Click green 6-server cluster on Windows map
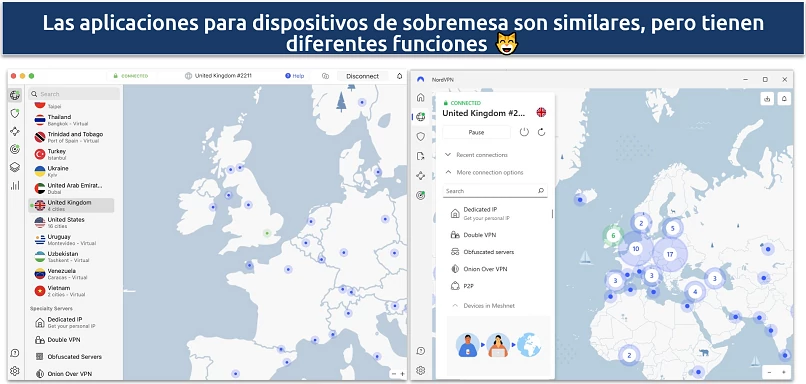Viewport: 806px width, 384px height. (613, 236)
